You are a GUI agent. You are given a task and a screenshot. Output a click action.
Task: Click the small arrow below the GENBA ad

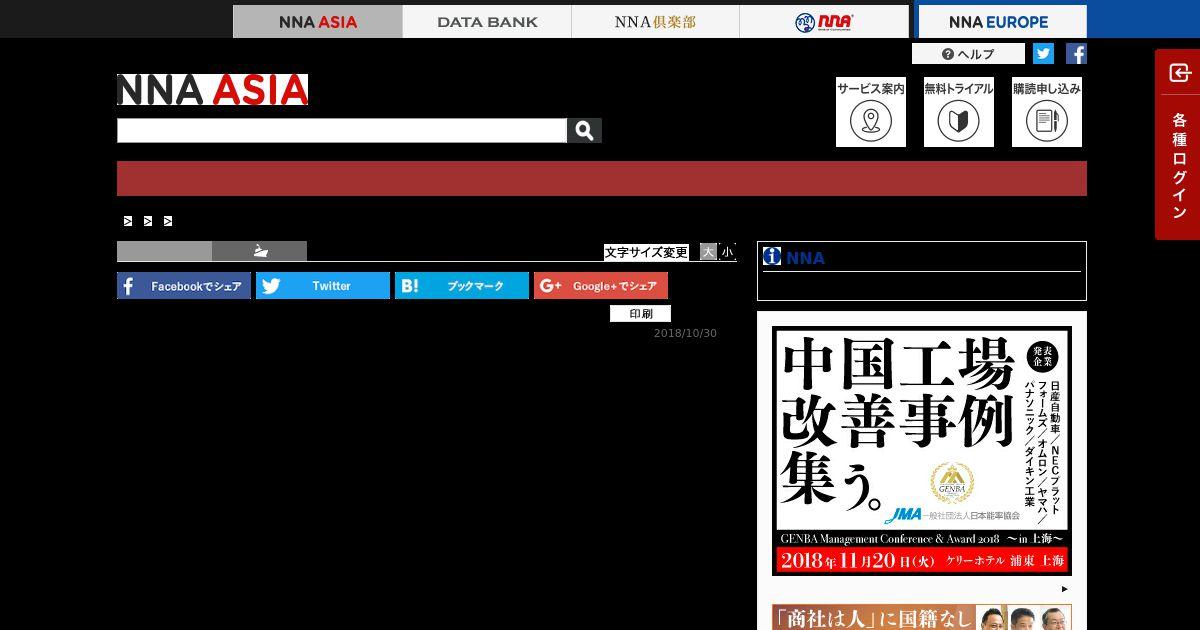pos(1065,589)
